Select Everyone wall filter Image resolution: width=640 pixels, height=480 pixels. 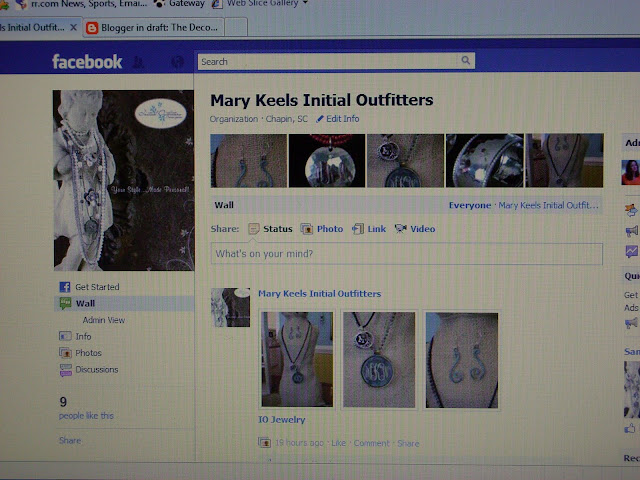coord(470,205)
